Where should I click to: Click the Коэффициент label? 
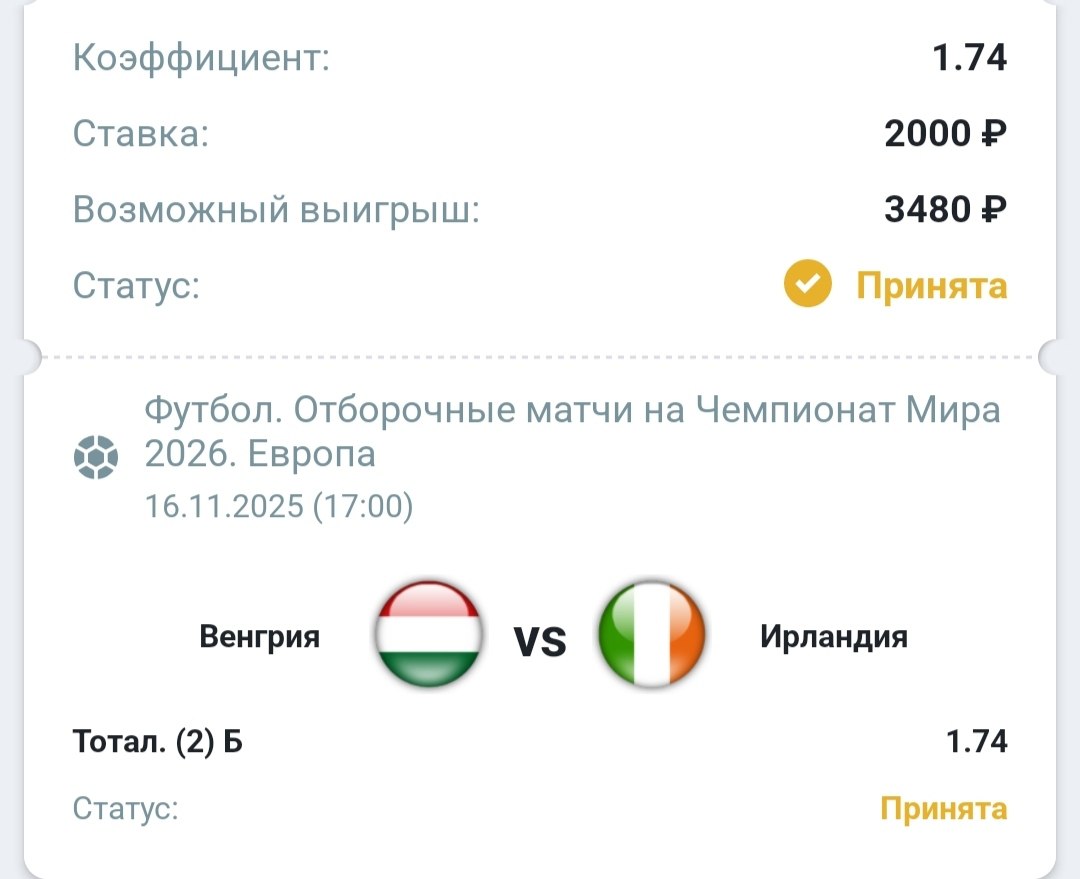tap(201, 58)
